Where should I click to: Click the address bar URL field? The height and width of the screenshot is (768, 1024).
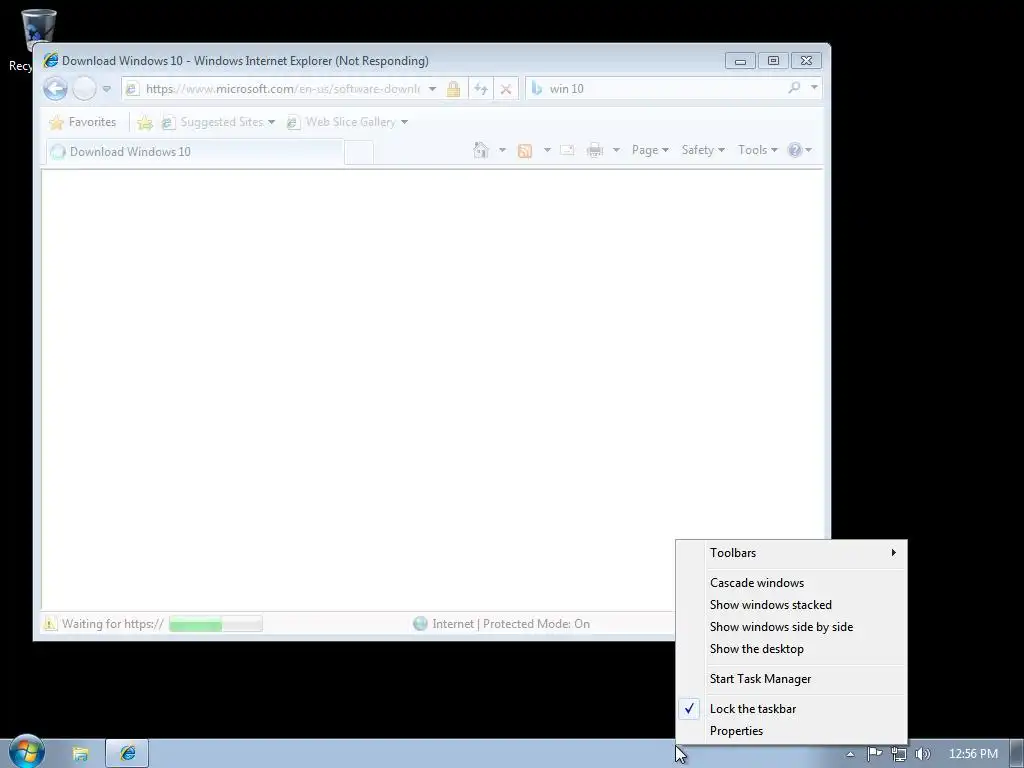282,89
